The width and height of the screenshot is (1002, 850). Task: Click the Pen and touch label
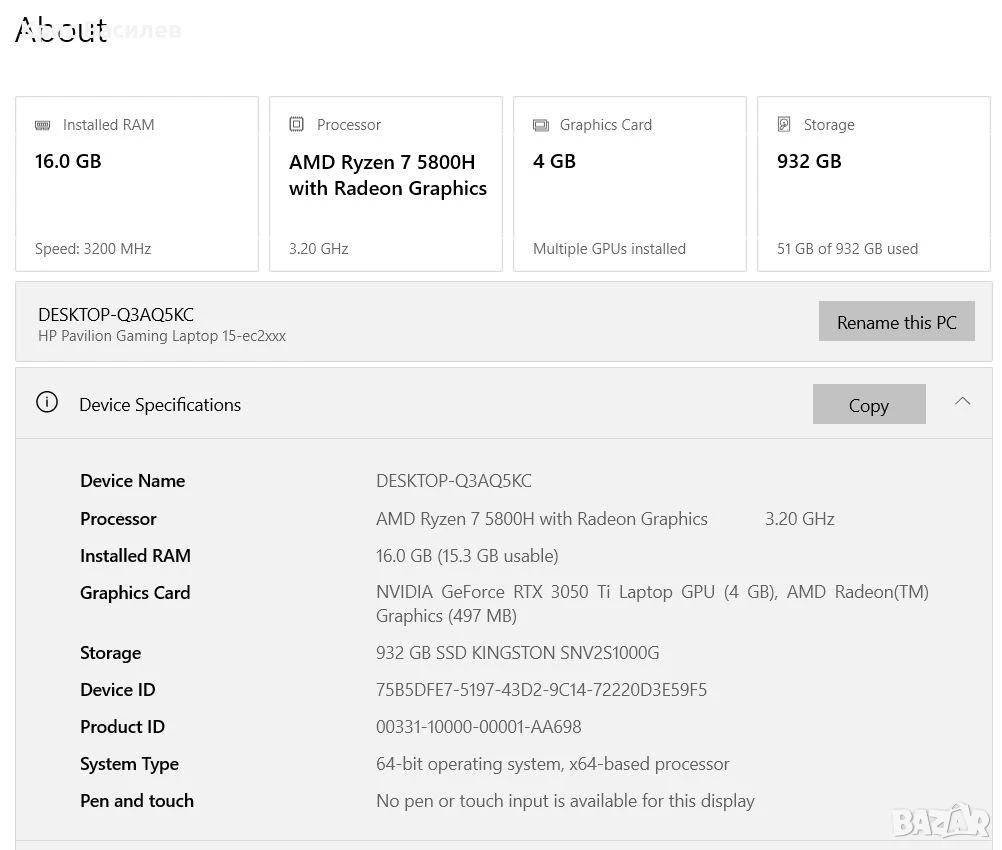(x=137, y=801)
